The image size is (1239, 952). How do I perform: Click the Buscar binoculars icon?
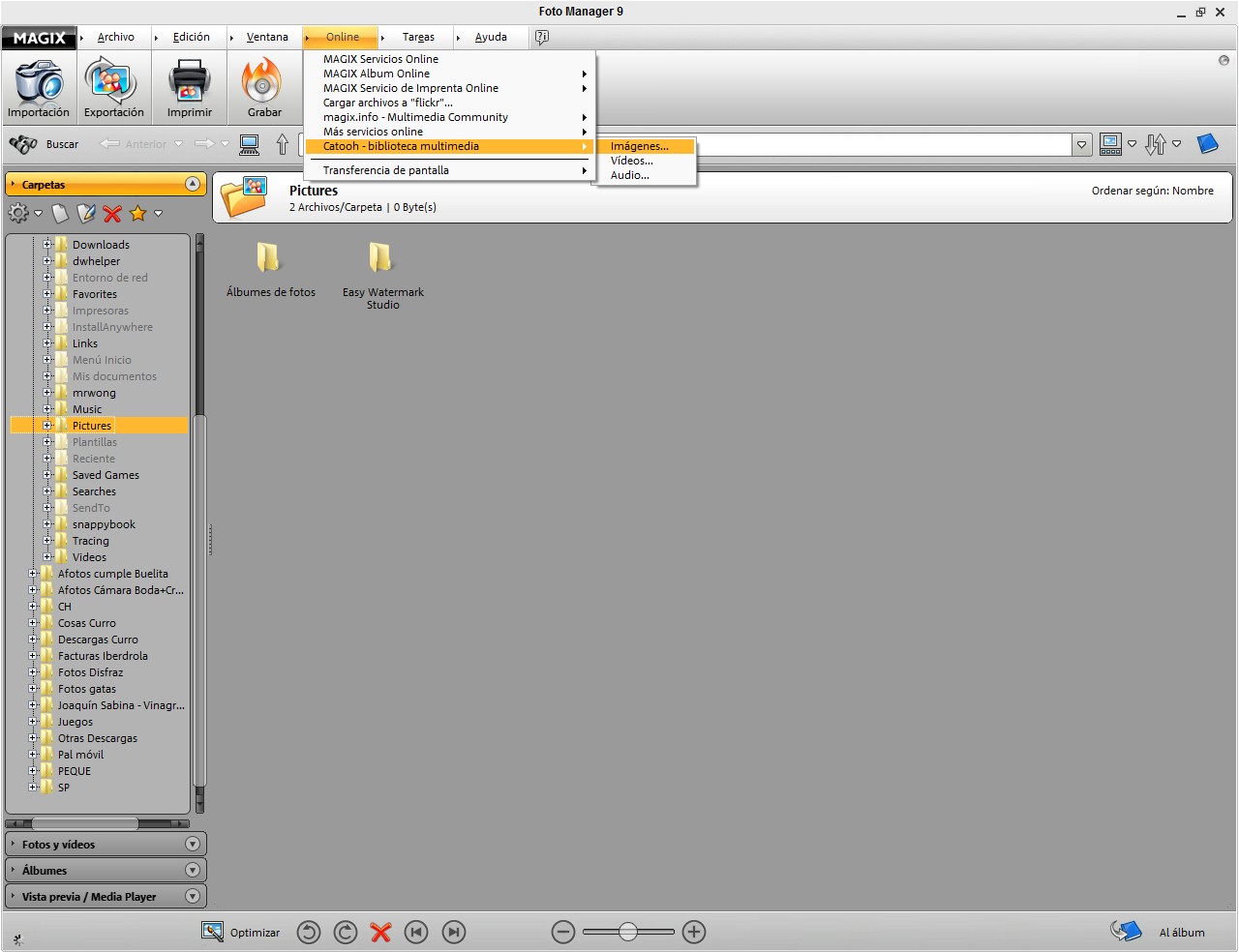(x=22, y=144)
